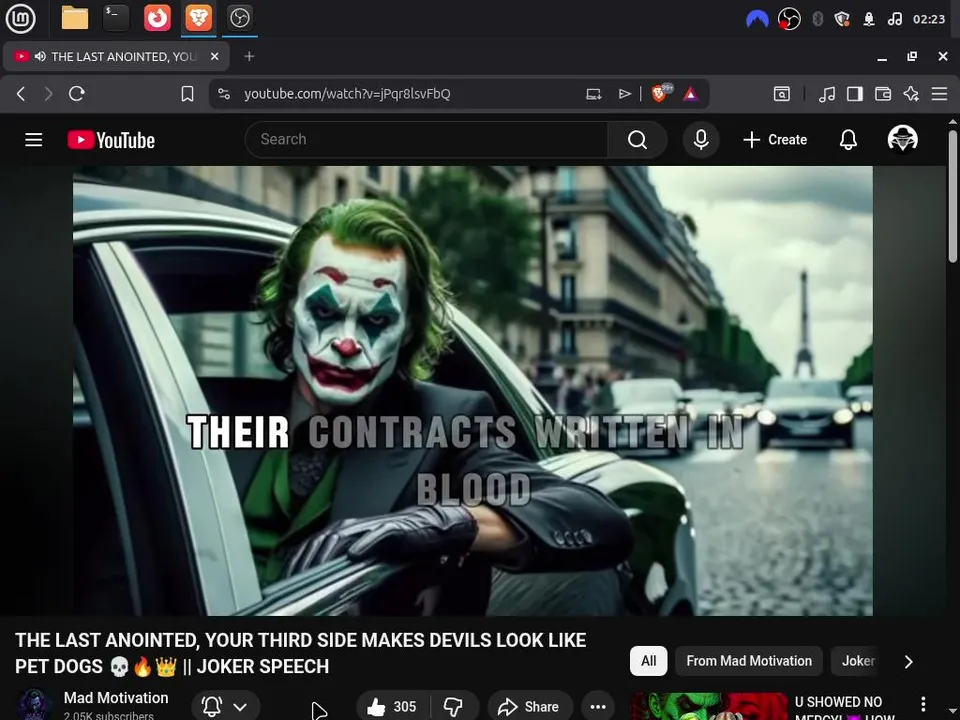Go to YouTube home via the logo
Screen dimensions: 960x720
click(111, 140)
